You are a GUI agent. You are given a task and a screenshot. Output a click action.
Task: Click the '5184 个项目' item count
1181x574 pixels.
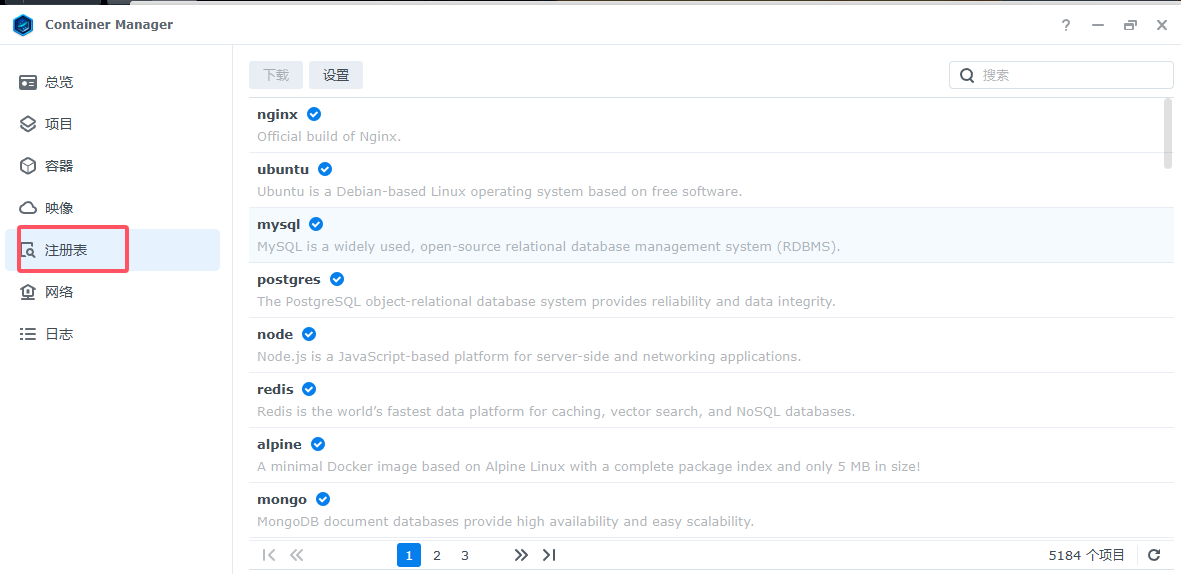(1086, 555)
